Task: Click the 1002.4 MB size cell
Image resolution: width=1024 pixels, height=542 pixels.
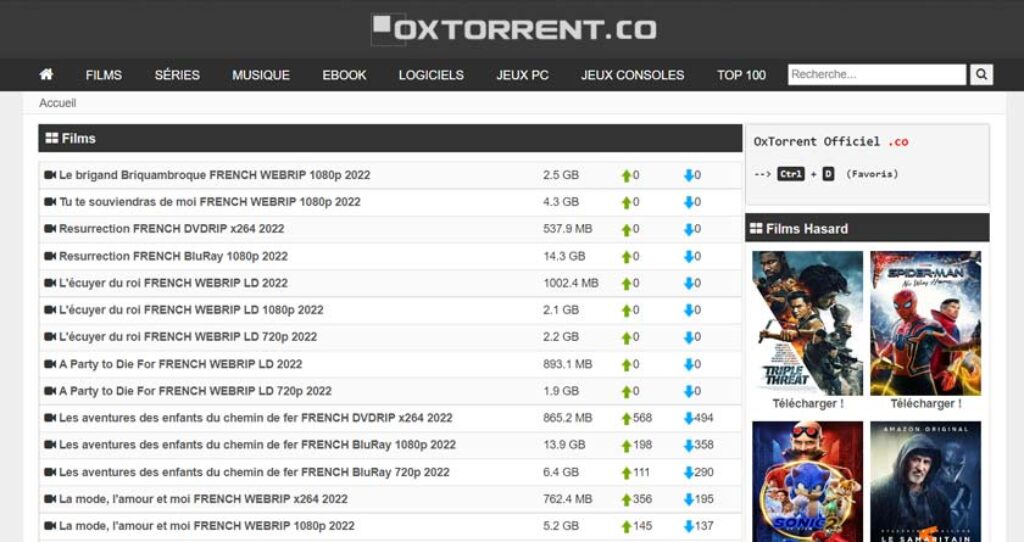Action: (x=571, y=283)
